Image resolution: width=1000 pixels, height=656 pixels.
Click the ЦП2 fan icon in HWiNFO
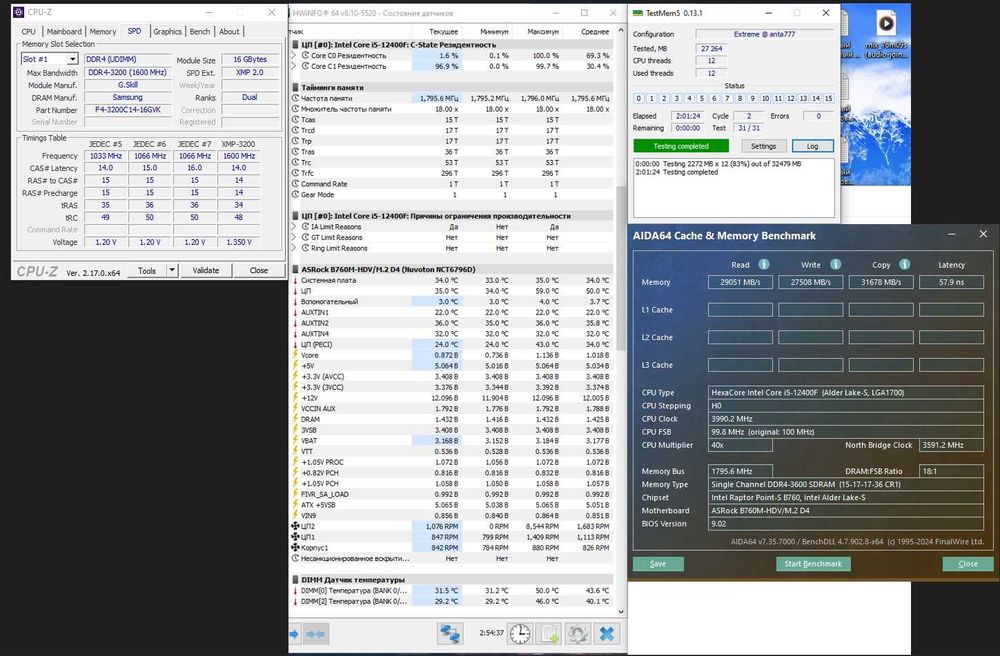click(x=295, y=526)
